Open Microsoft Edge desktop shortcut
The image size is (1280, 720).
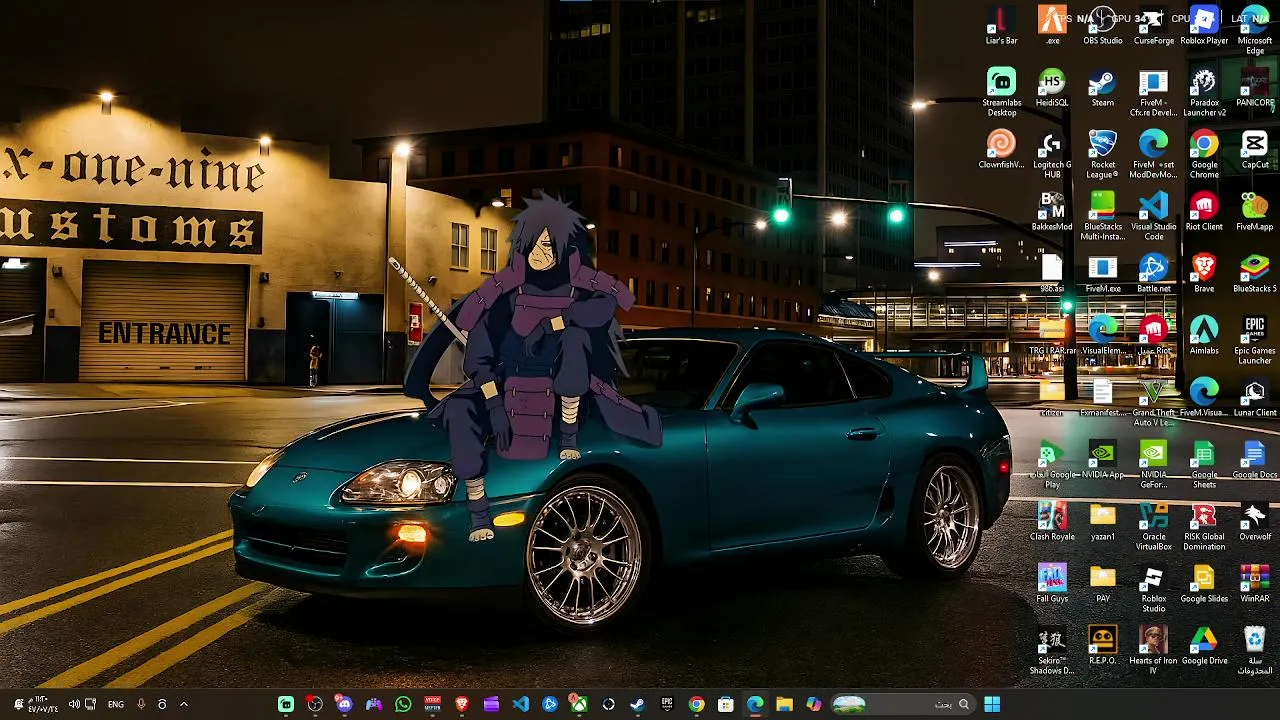coord(1255,31)
